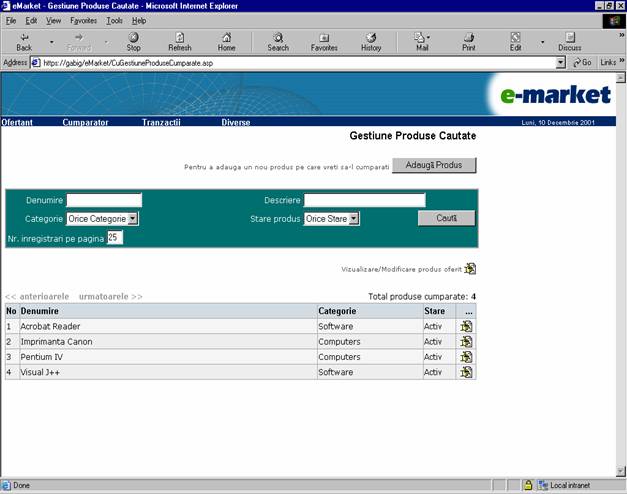Screen dimensions: 627x494
Task: Go to the Home page icon
Action: 226,37
